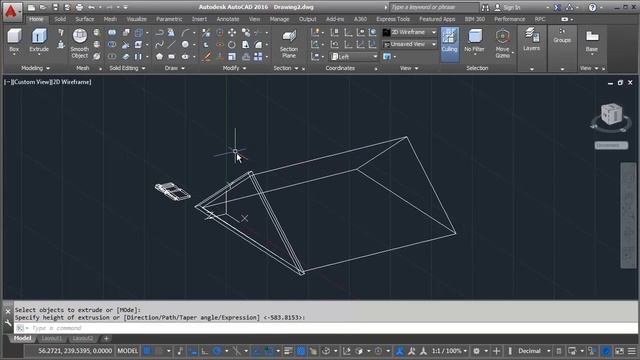Click the coordinates readout 56.2721, 239.5395, 0.0000
Screen dimensions: 640x360
click(x=75, y=351)
